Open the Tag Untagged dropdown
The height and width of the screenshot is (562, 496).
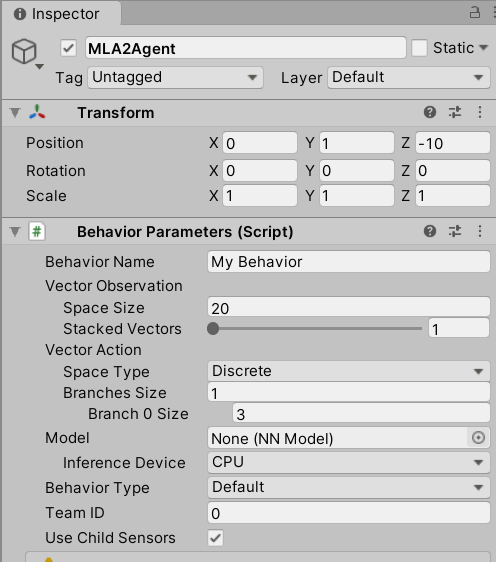pyautogui.click(x=176, y=77)
